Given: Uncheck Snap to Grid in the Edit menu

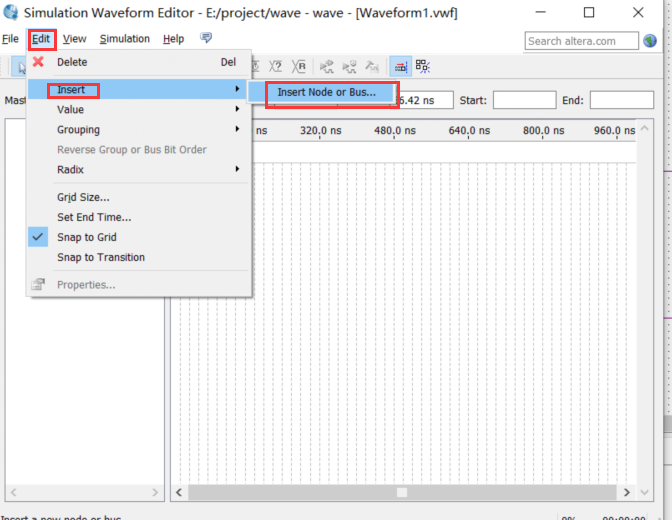Looking at the screenshot, I should tap(138, 237).
